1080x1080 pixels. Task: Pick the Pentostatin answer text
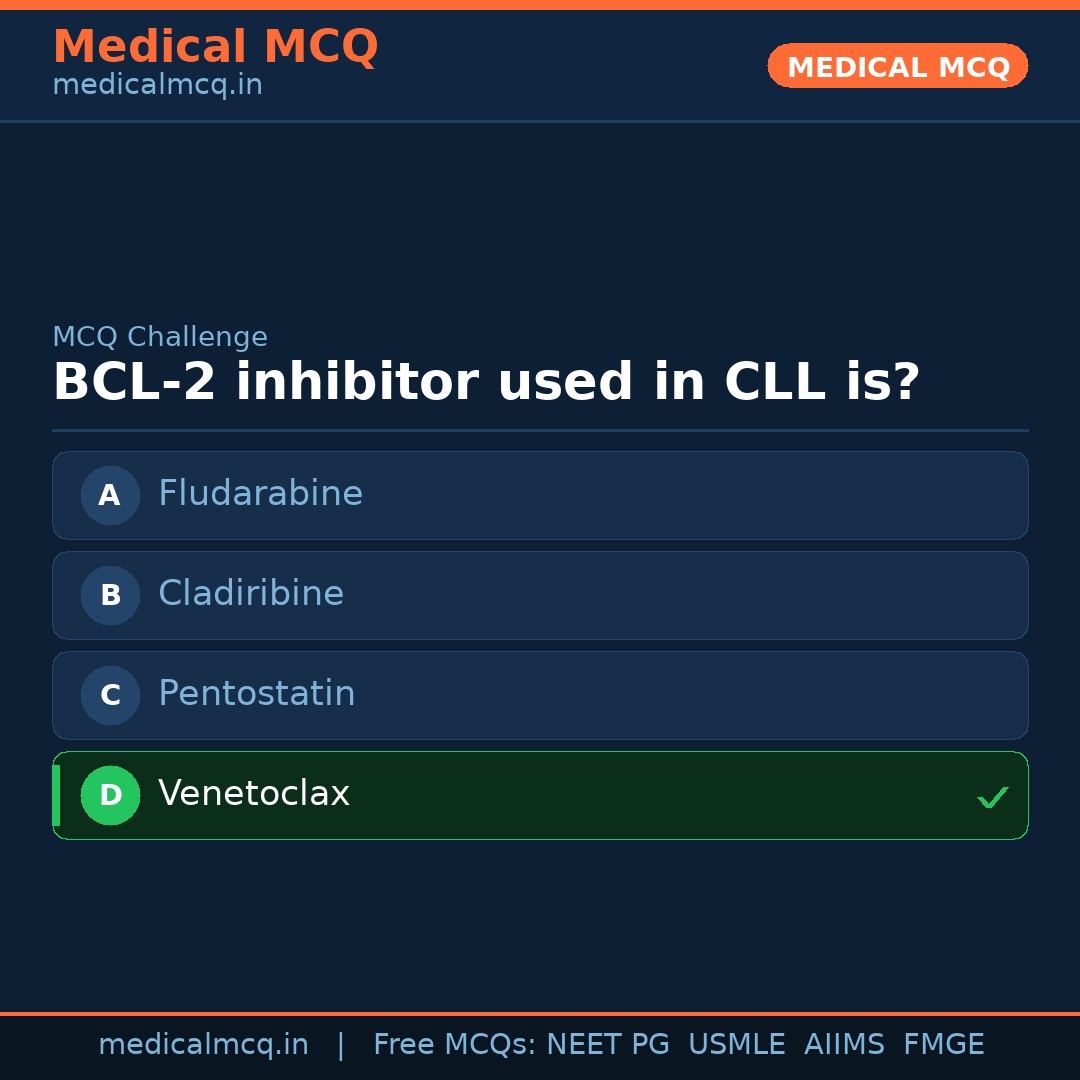[257, 694]
